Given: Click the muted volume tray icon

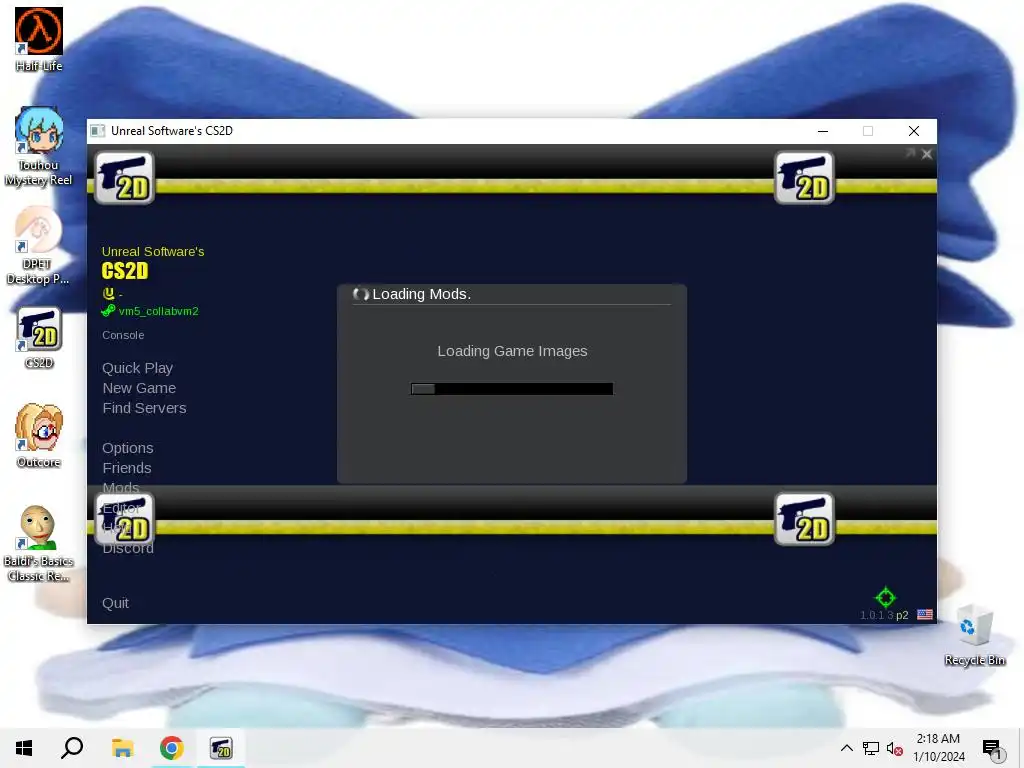Looking at the screenshot, I should (895, 748).
